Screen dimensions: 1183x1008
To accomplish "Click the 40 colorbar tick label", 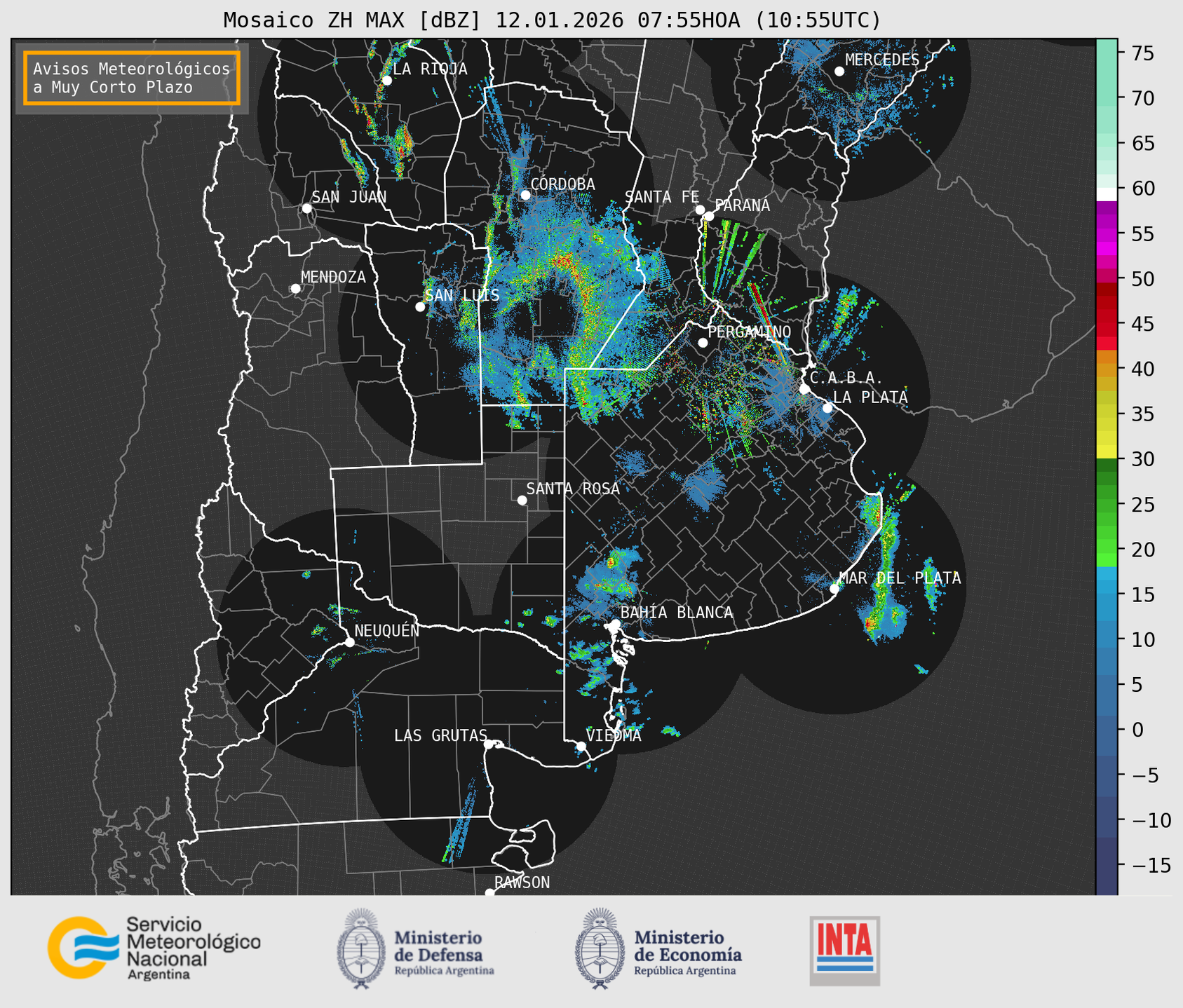I will (x=1143, y=369).
